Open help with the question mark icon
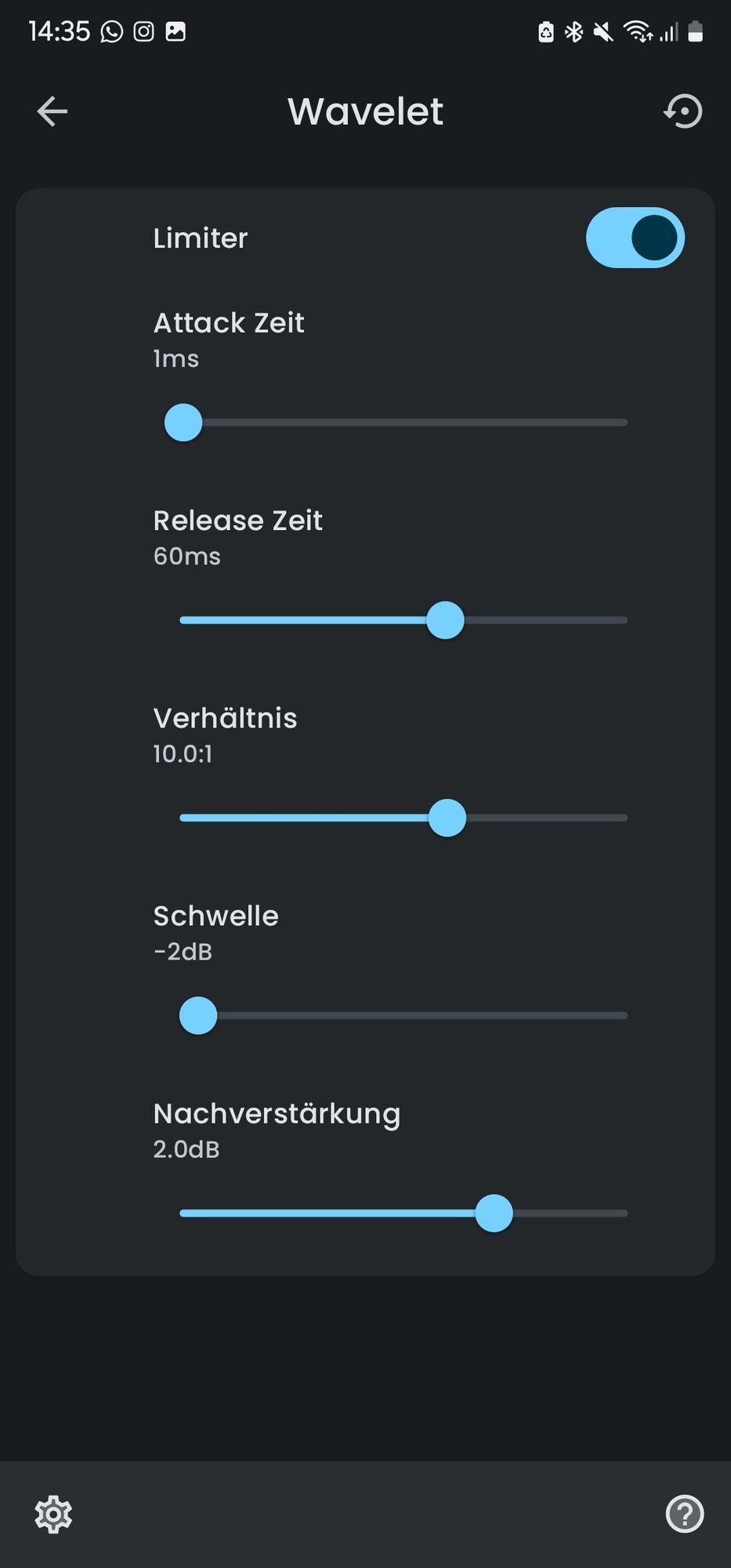The image size is (731, 1568). (685, 1514)
